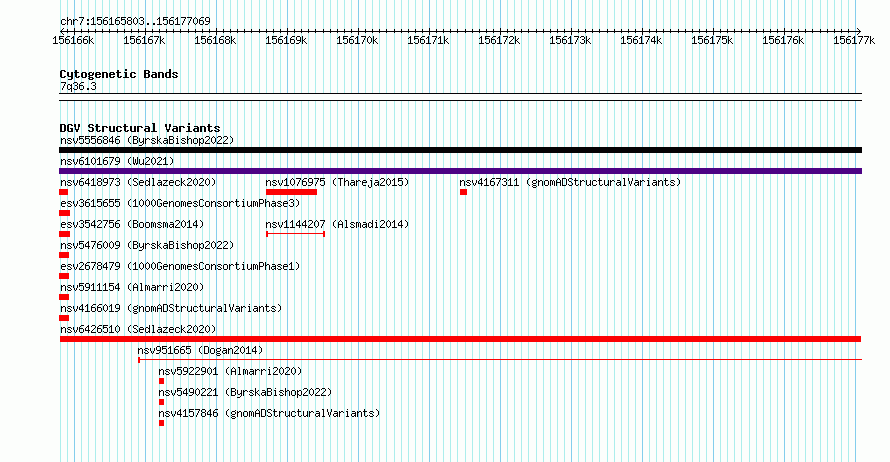Image resolution: width=890 pixels, height=462 pixels.
Task: Open esv3615655 (1000GenomesConsortiumPhase3) label
Action: pyautogui.click(x=180, y=203)
